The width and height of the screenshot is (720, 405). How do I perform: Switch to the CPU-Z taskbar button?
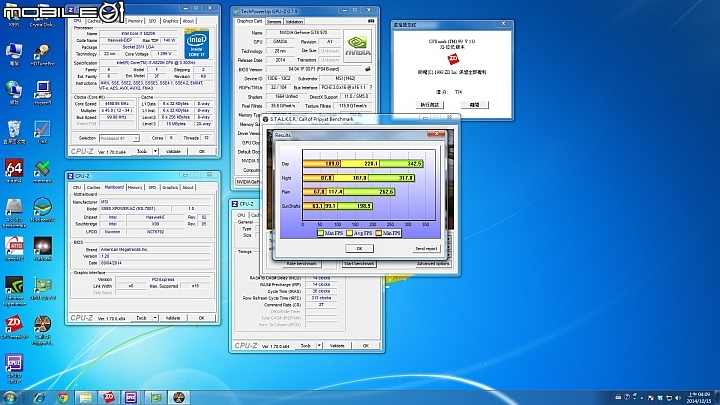click(x=132, y=397)
